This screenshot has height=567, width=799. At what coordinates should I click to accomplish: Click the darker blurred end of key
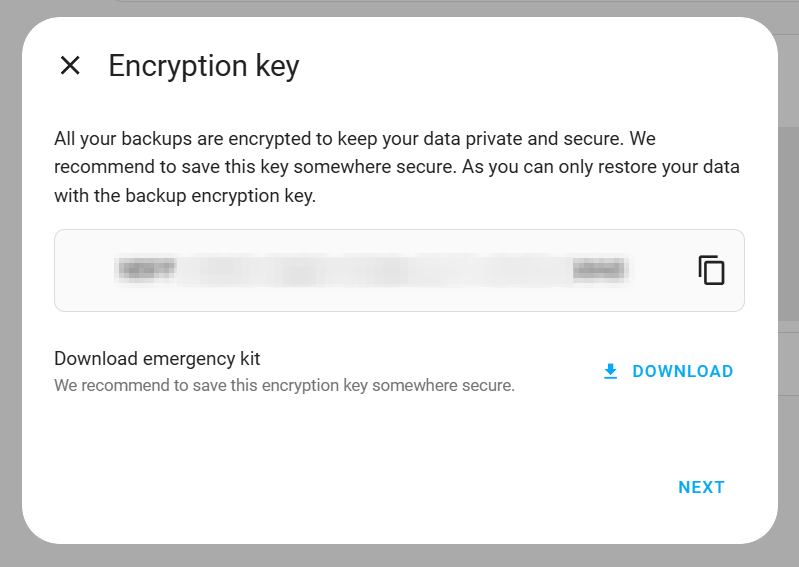tap(599, 269)
